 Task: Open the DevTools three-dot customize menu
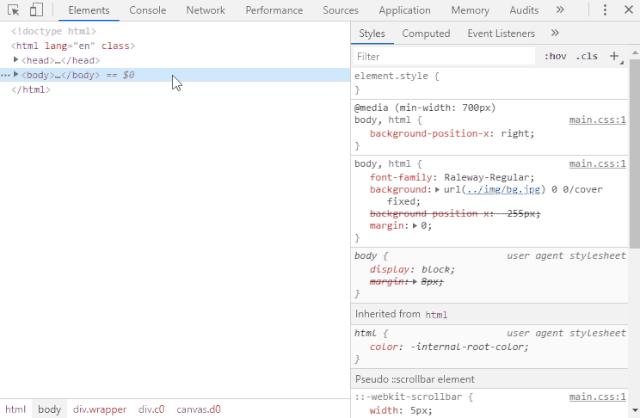click(x=603, y=10)
